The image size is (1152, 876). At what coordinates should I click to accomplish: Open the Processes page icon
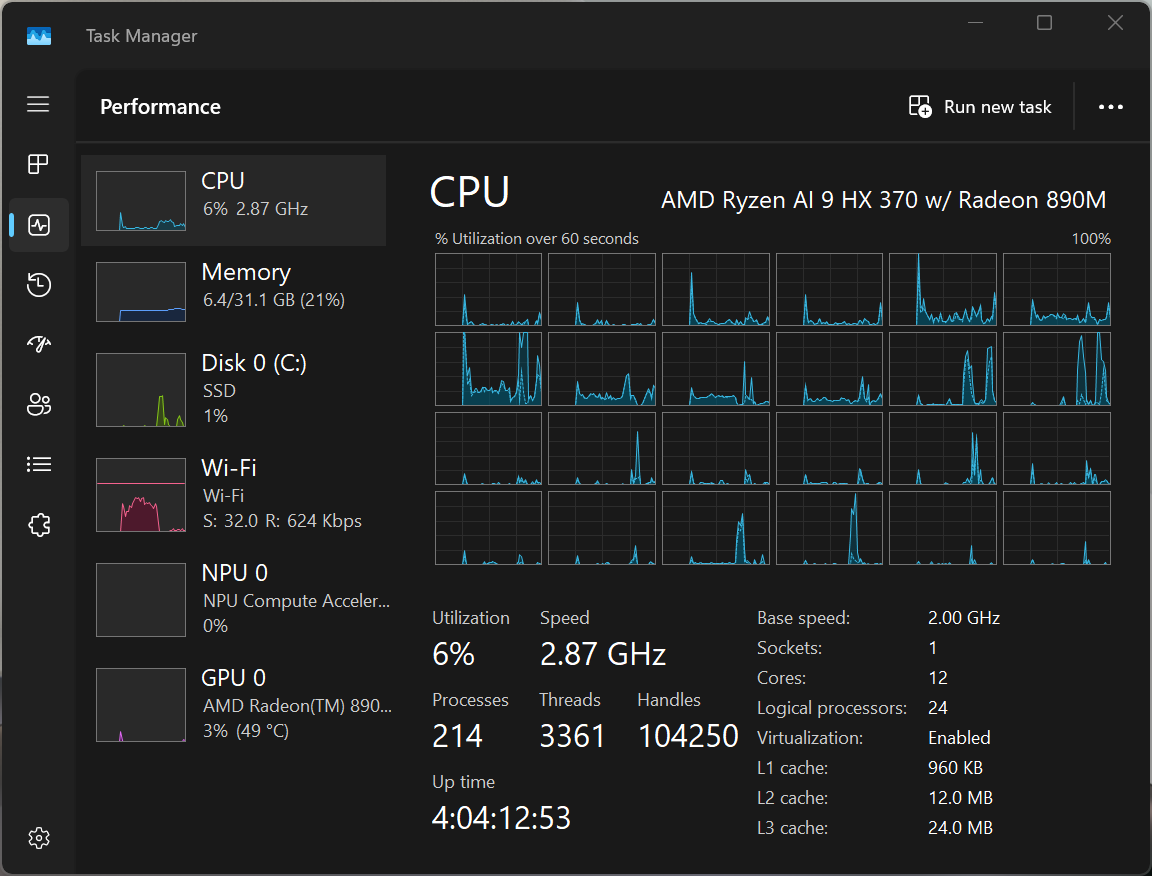pos(38,164)
